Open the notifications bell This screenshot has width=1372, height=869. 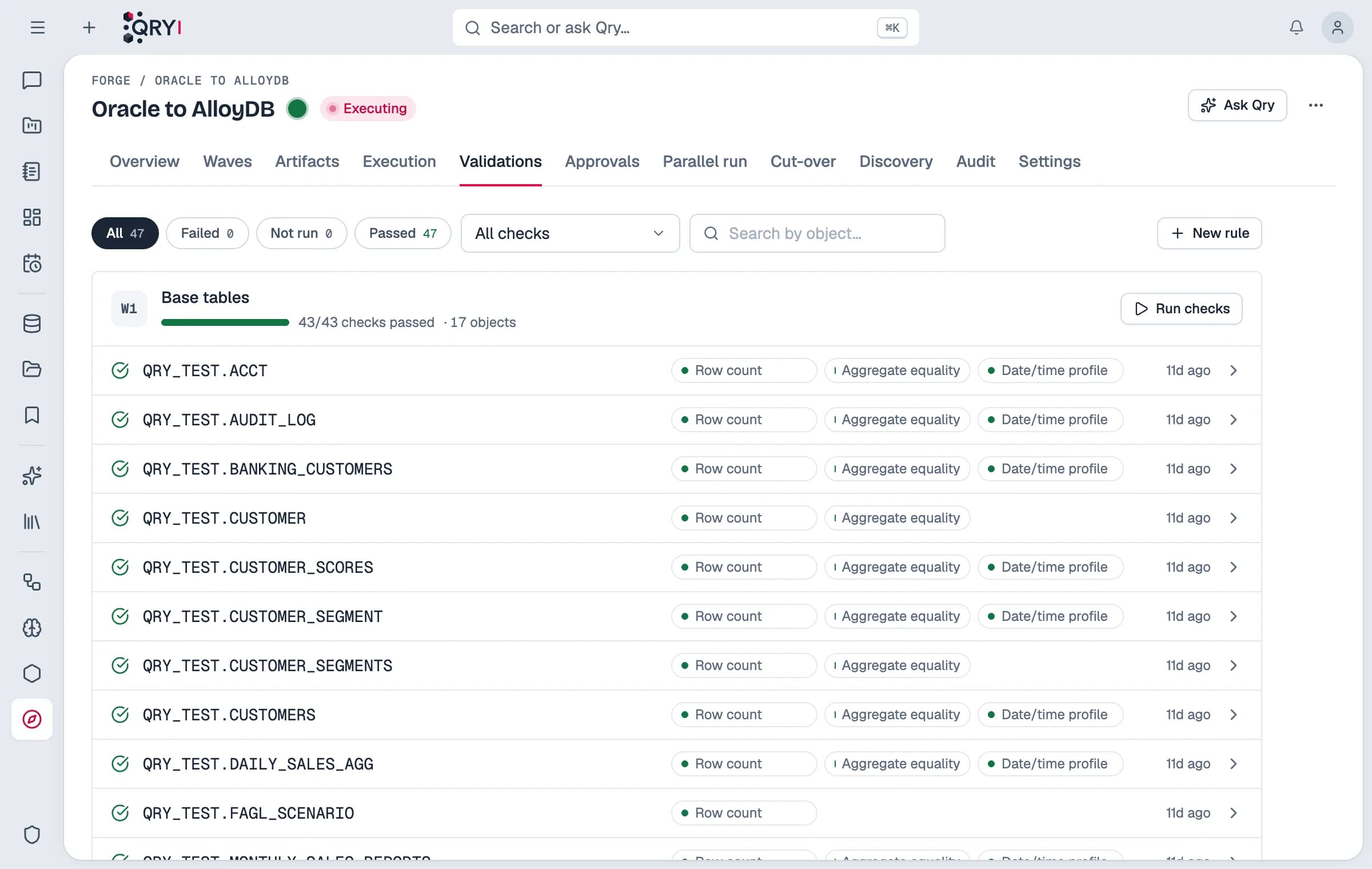[1296, 27]
